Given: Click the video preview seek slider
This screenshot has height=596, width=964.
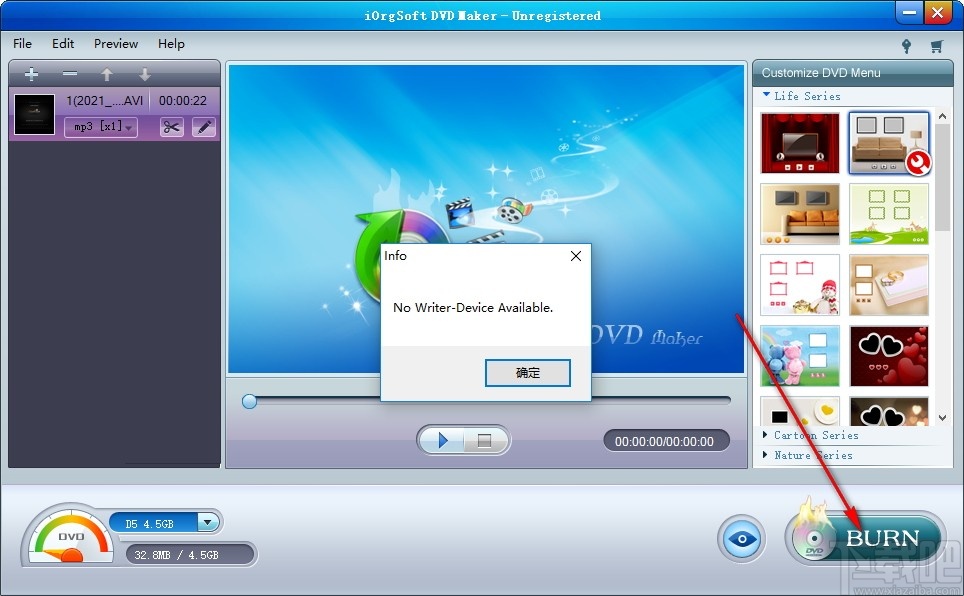Looking at the screenshot, I should tap(248, 402).
